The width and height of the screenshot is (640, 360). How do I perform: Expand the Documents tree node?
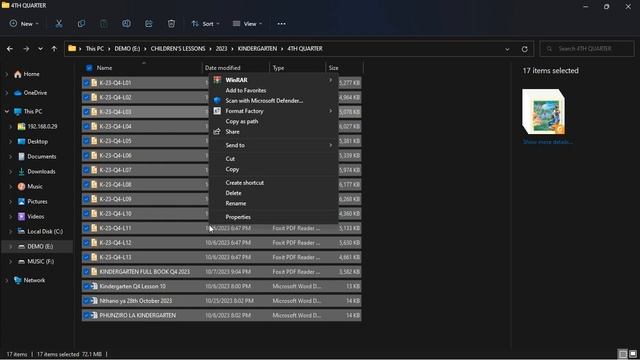coord(10,157)
